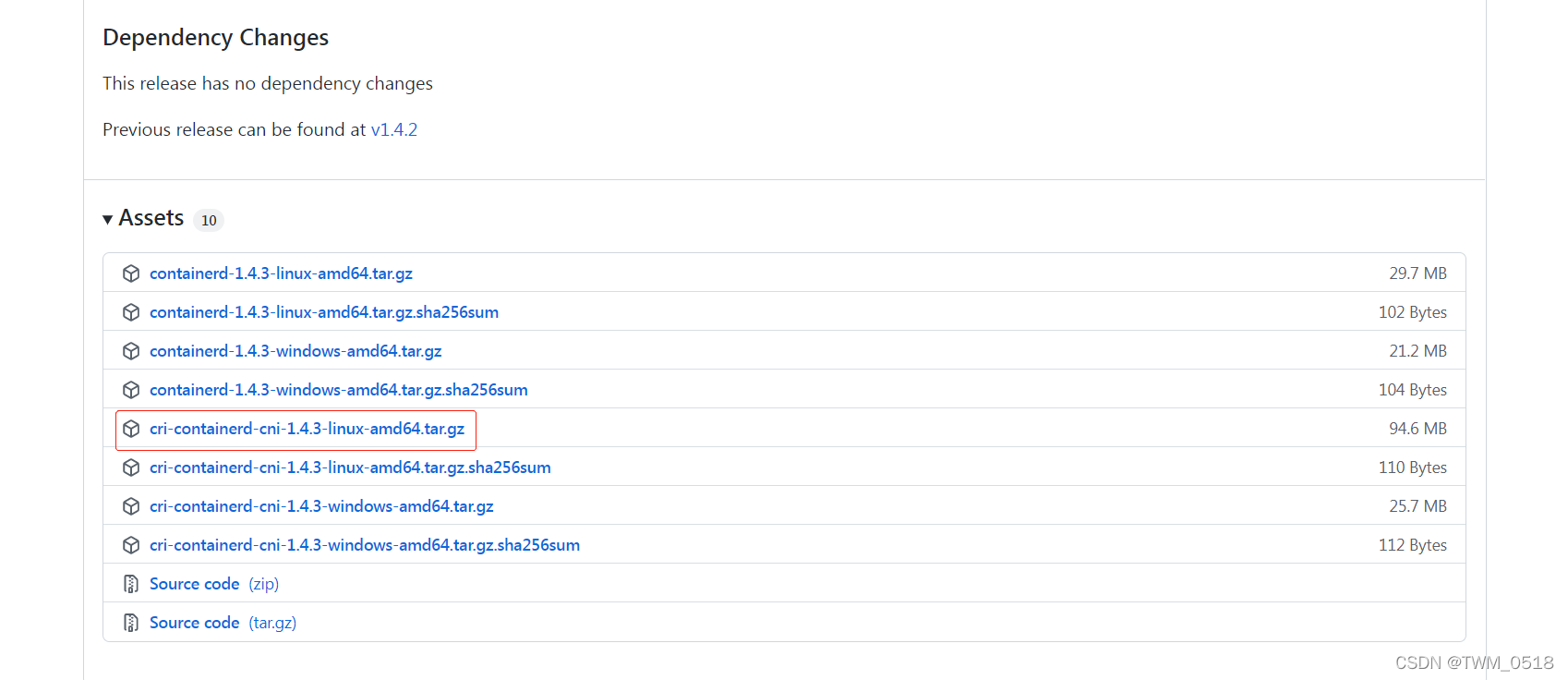Download Source code (tar.gz)

click(x=223, y=623)
